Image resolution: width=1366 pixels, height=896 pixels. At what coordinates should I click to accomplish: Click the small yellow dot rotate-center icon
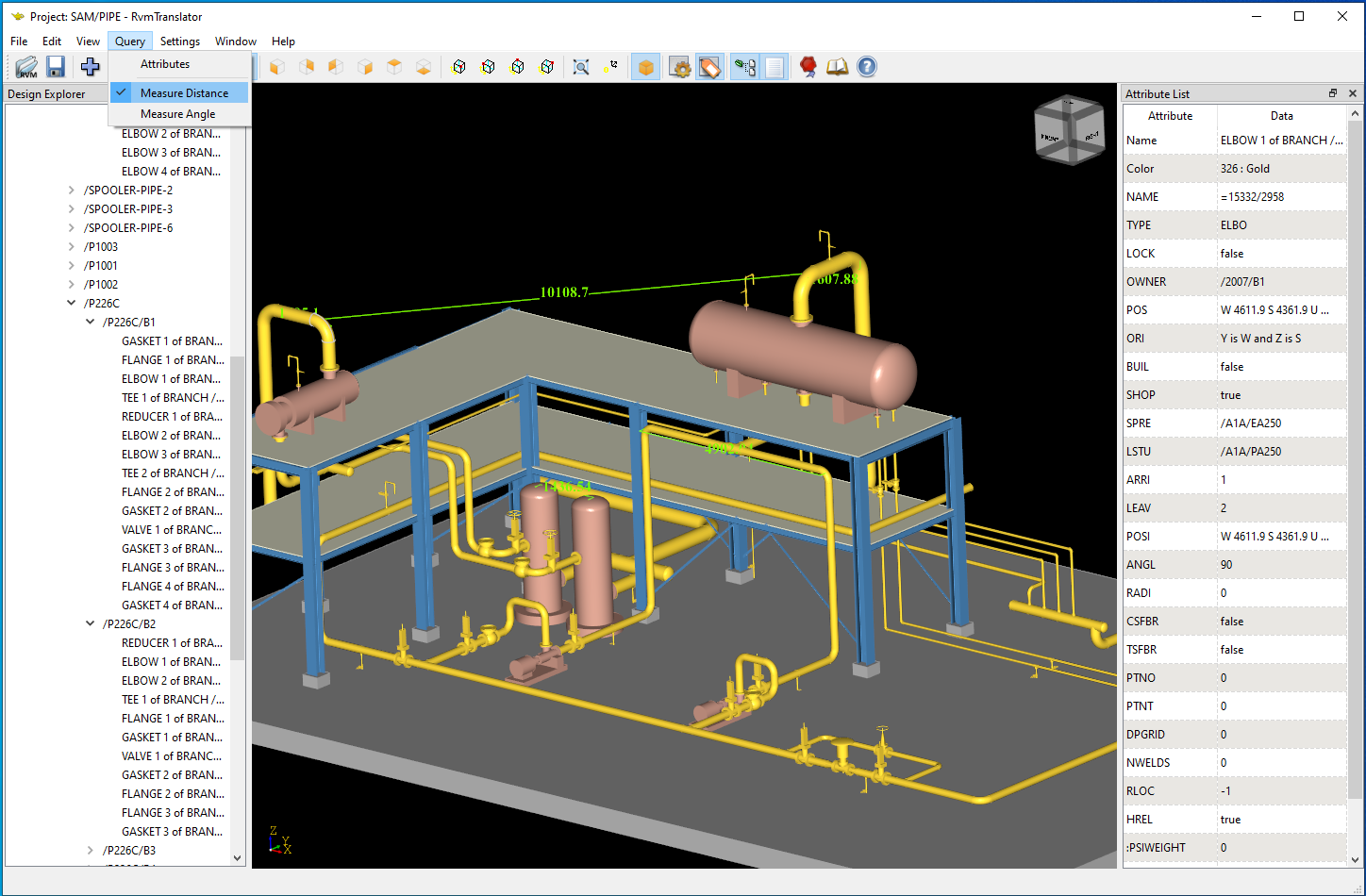pyautogui.click(x=611, y=66)
